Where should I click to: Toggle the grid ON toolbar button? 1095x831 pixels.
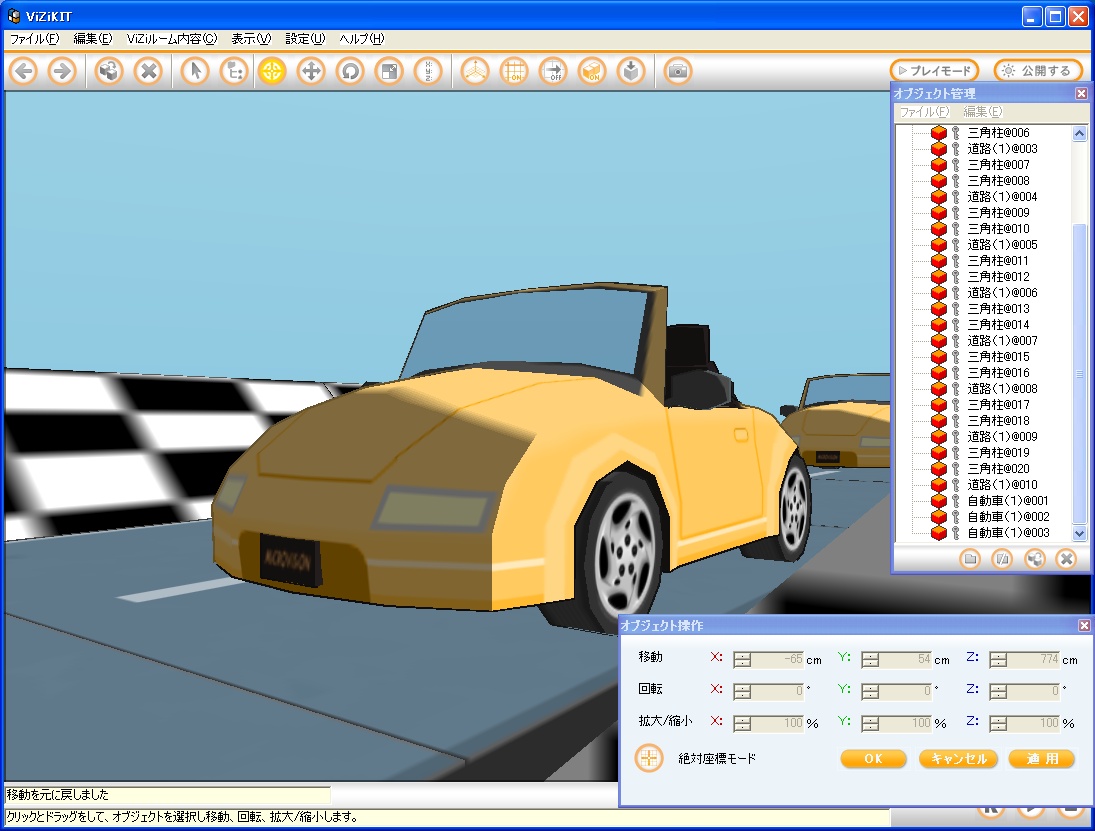click(x=514, y=71)
